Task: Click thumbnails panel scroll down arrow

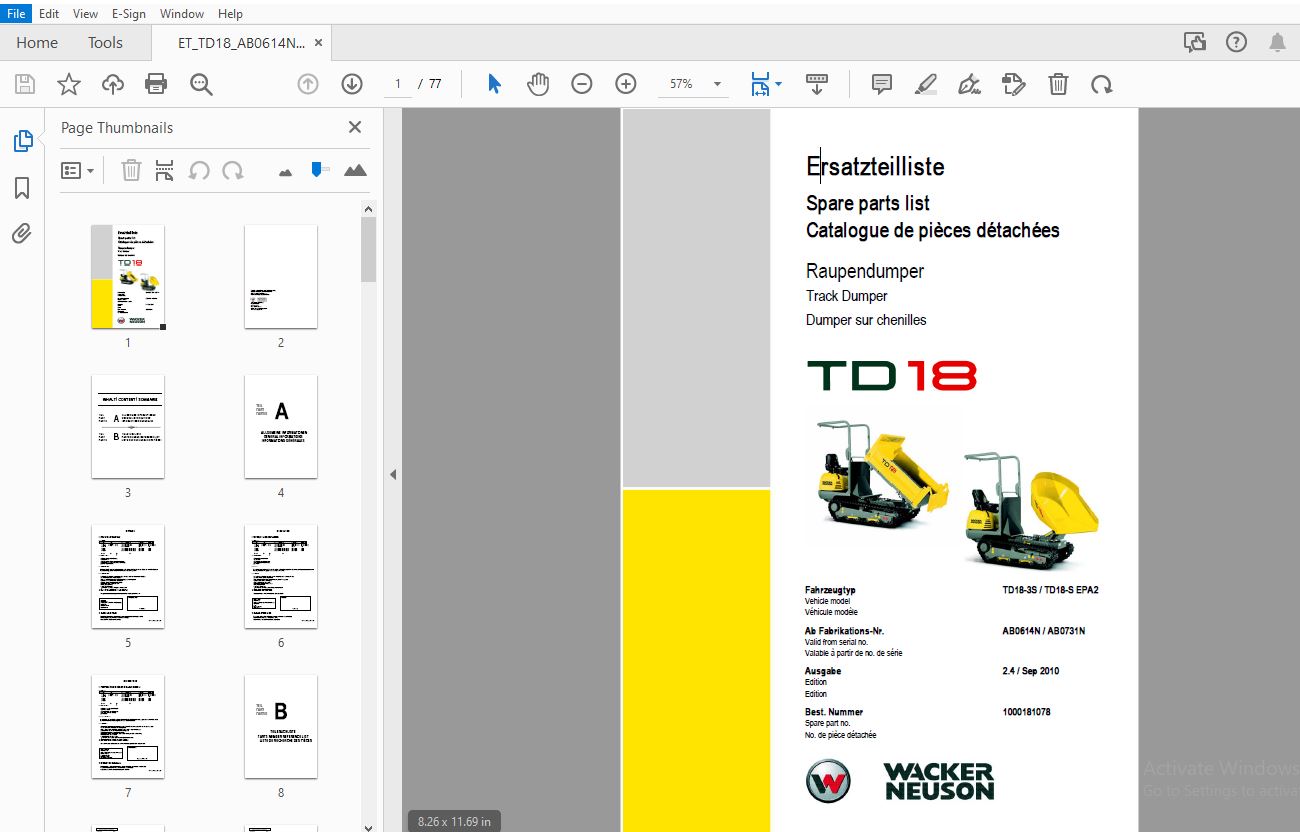Action: pos(368,826)
